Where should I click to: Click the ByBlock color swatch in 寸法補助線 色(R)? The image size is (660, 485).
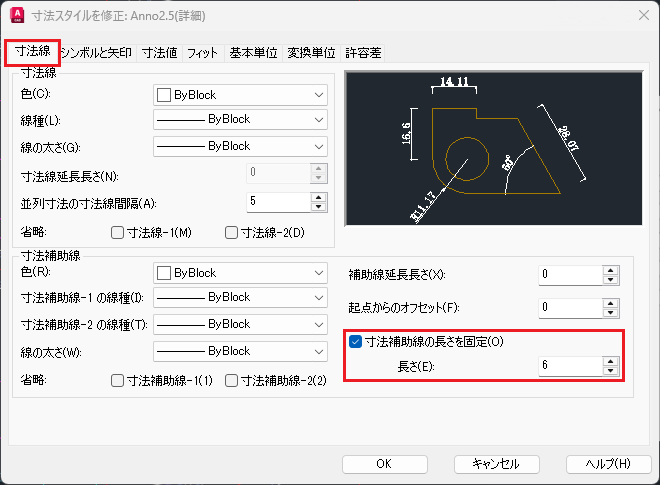(x=164, y=272)
